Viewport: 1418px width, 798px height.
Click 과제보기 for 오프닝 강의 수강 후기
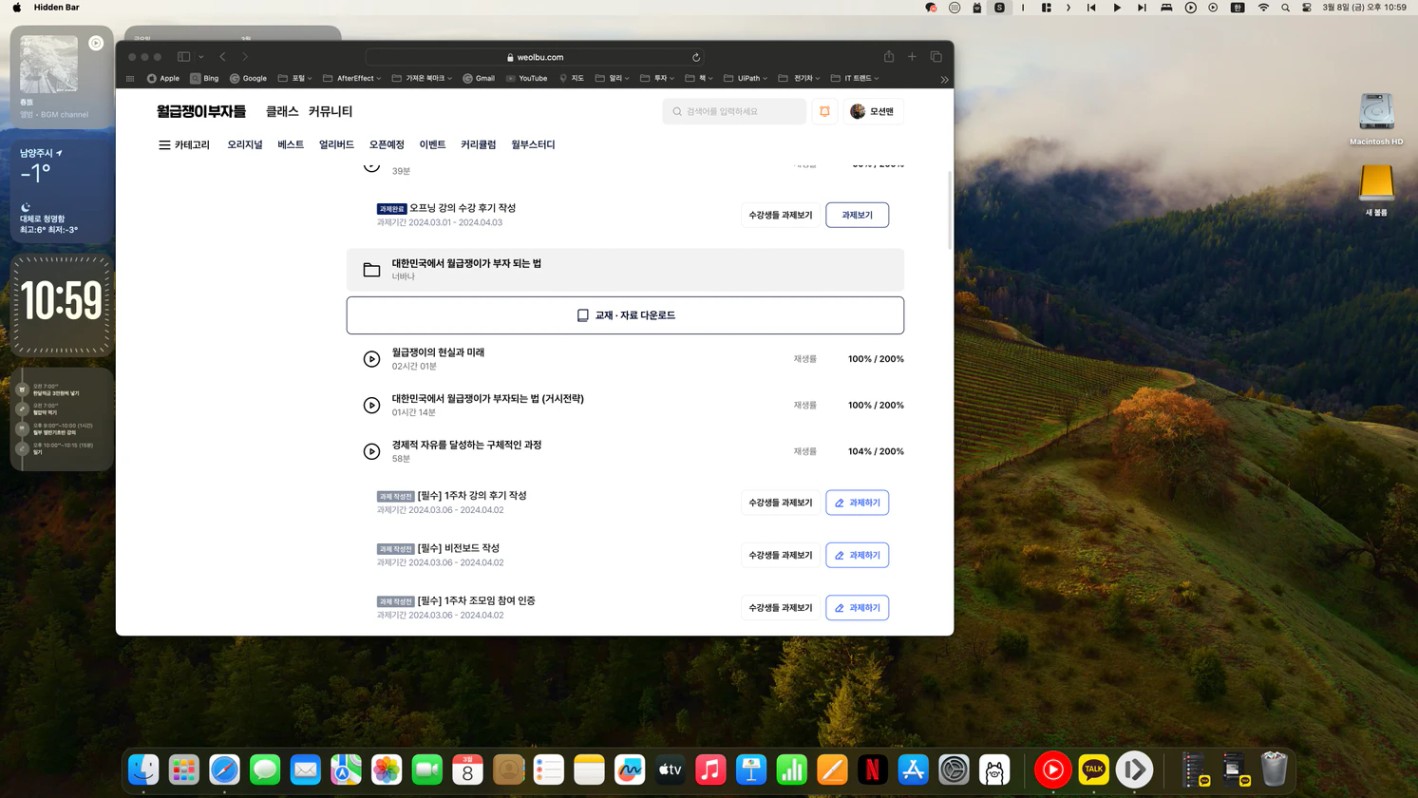point(857,215)
